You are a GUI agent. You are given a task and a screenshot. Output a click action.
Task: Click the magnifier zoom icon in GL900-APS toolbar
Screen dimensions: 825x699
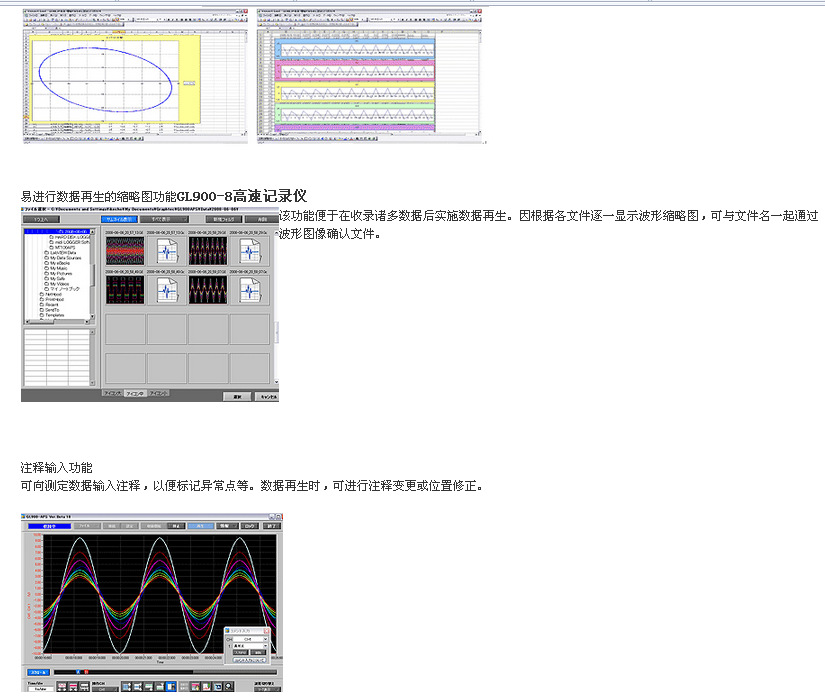coord(228,686)
